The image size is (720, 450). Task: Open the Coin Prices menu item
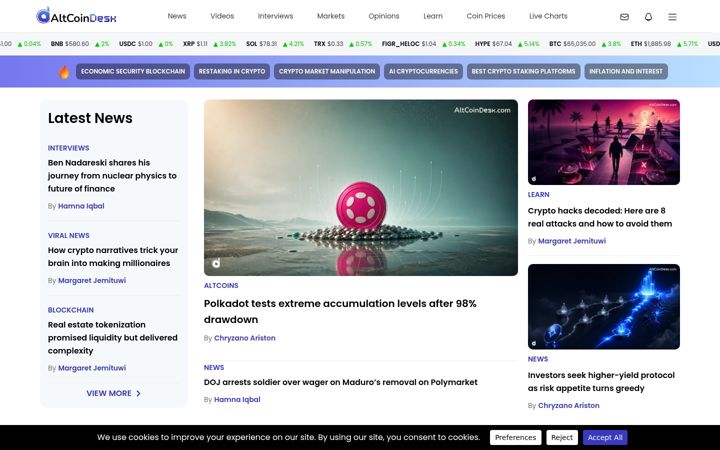pos(486,16)
